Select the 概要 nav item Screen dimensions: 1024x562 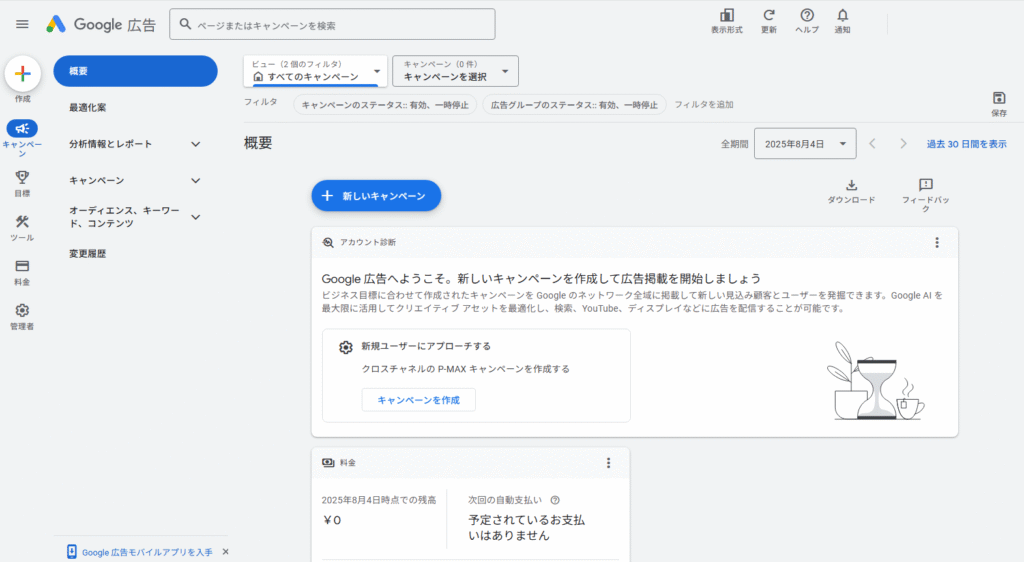click(x=135, y=71)
